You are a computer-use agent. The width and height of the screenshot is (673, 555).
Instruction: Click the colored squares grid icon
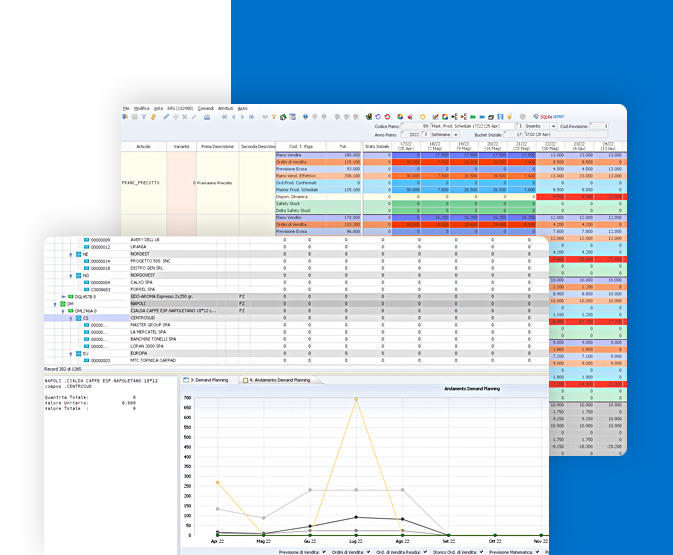[x=445, y=117]
